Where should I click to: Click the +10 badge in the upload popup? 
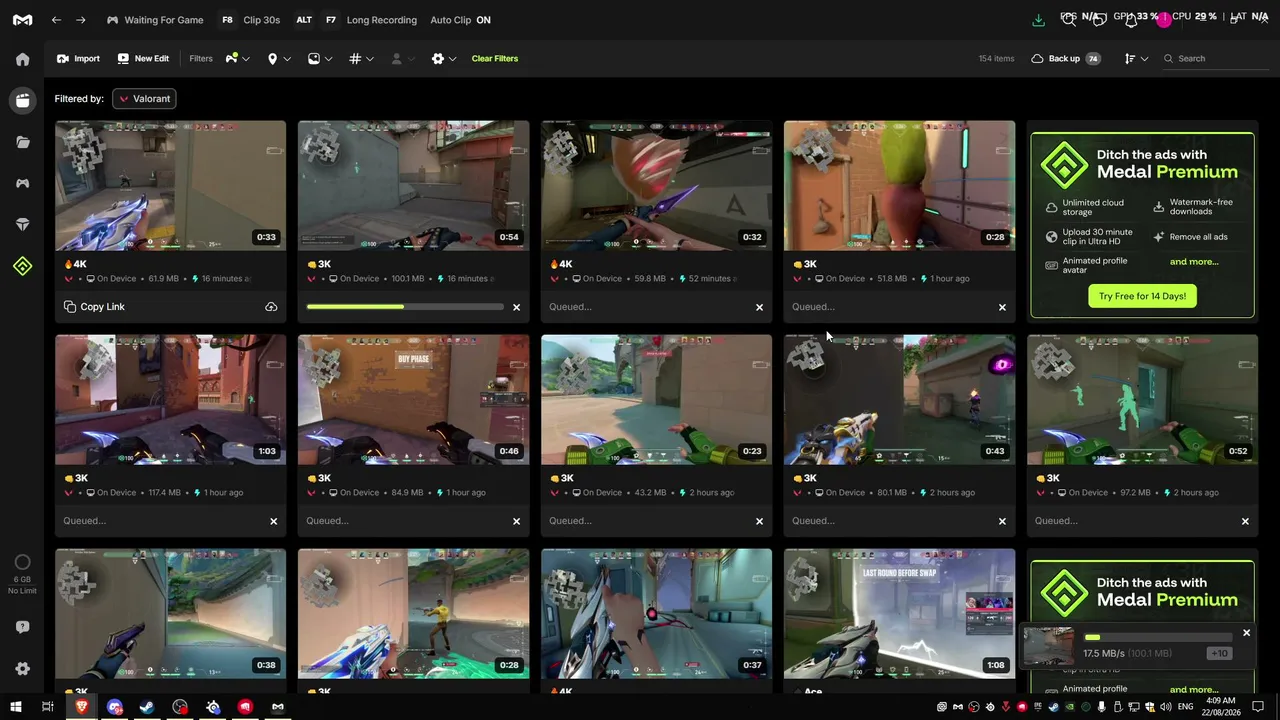pos(1219,653)
